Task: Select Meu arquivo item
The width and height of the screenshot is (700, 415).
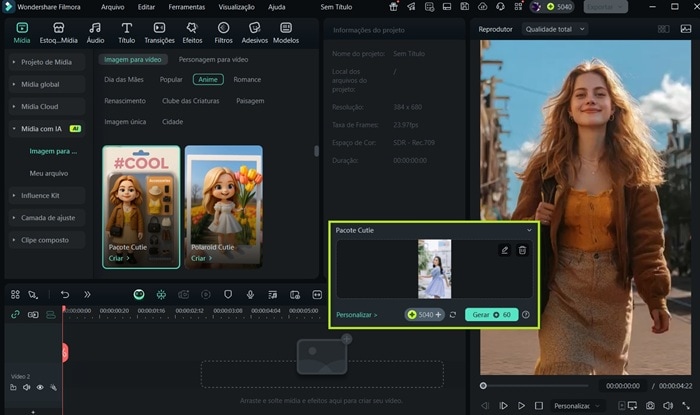Action: (x=49, y=173)
